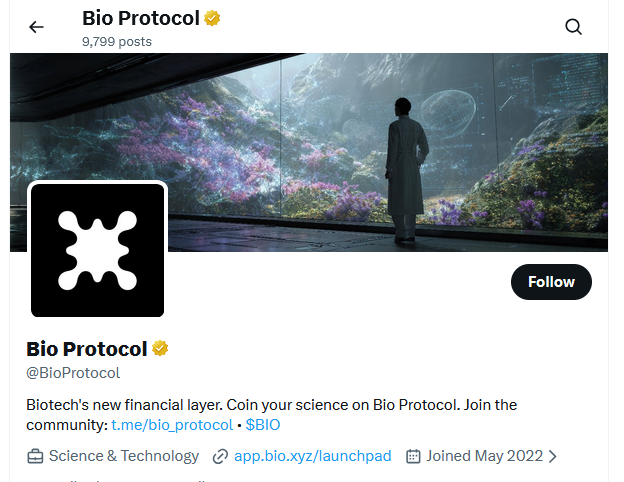Screen dimensions: 624x482
Task: Open the Bio Protocol profile avatar
Action: coord(97,250)
